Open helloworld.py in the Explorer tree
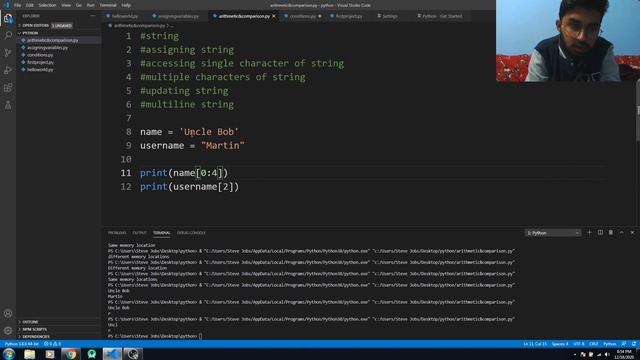 (40, 70)
